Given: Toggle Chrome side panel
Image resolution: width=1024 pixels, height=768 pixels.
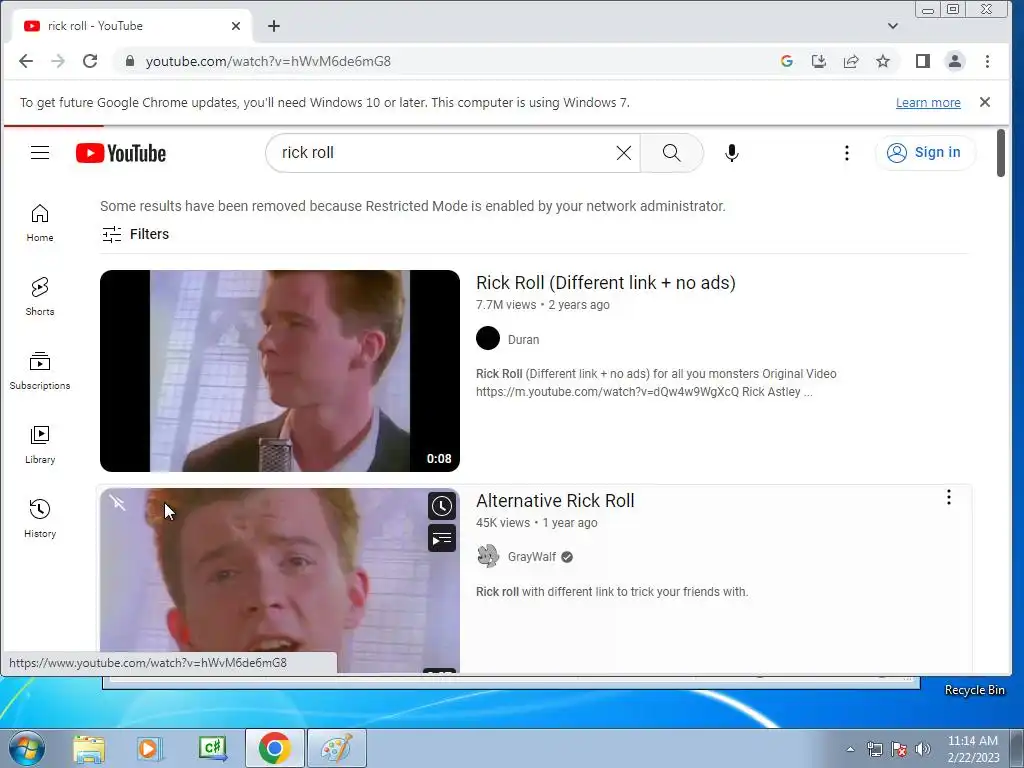Looking at the screenshot, I should (922, 61).
